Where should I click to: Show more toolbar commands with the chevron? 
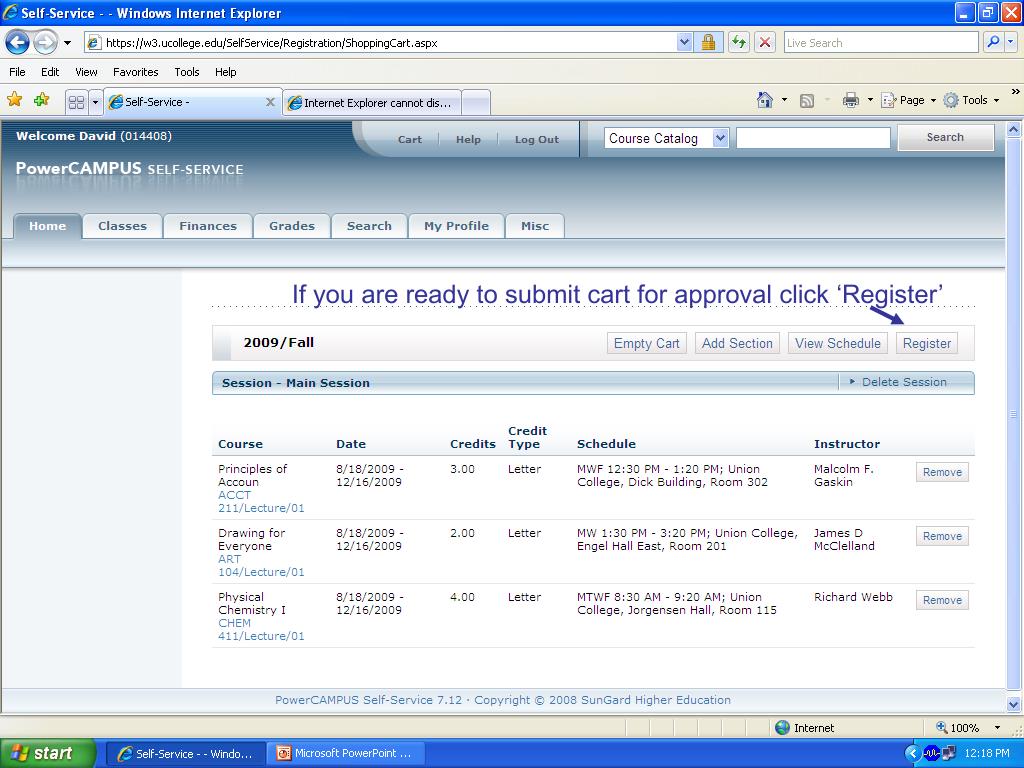(1015, 92)
